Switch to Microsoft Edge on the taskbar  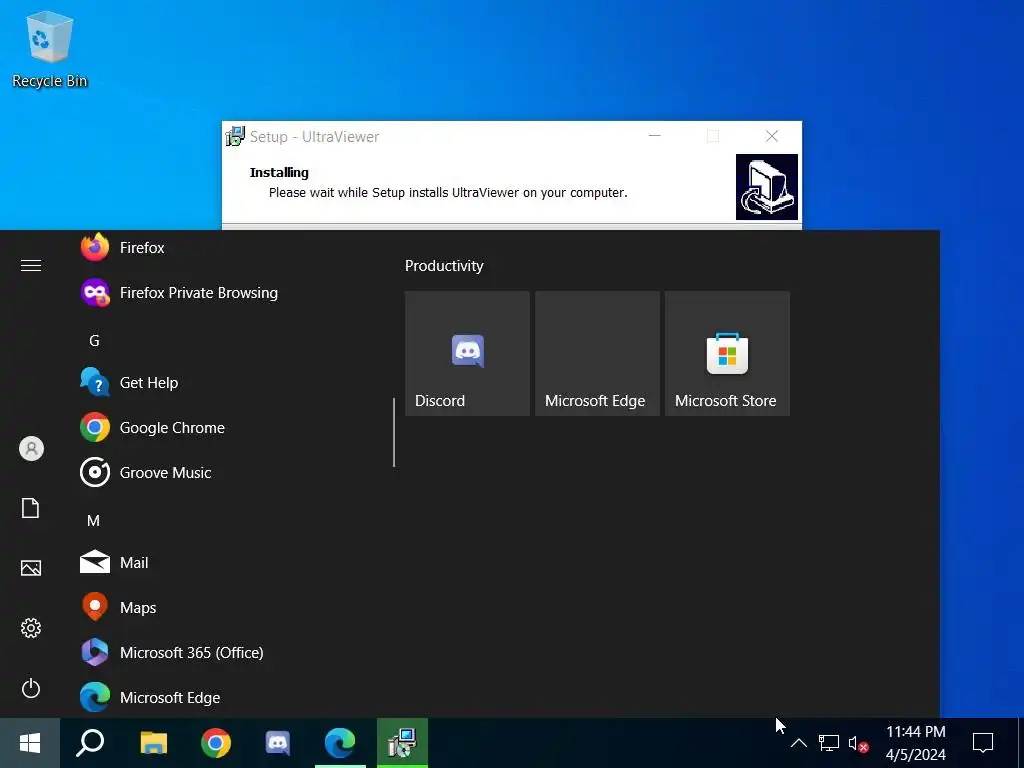click(x=340, y=743)
